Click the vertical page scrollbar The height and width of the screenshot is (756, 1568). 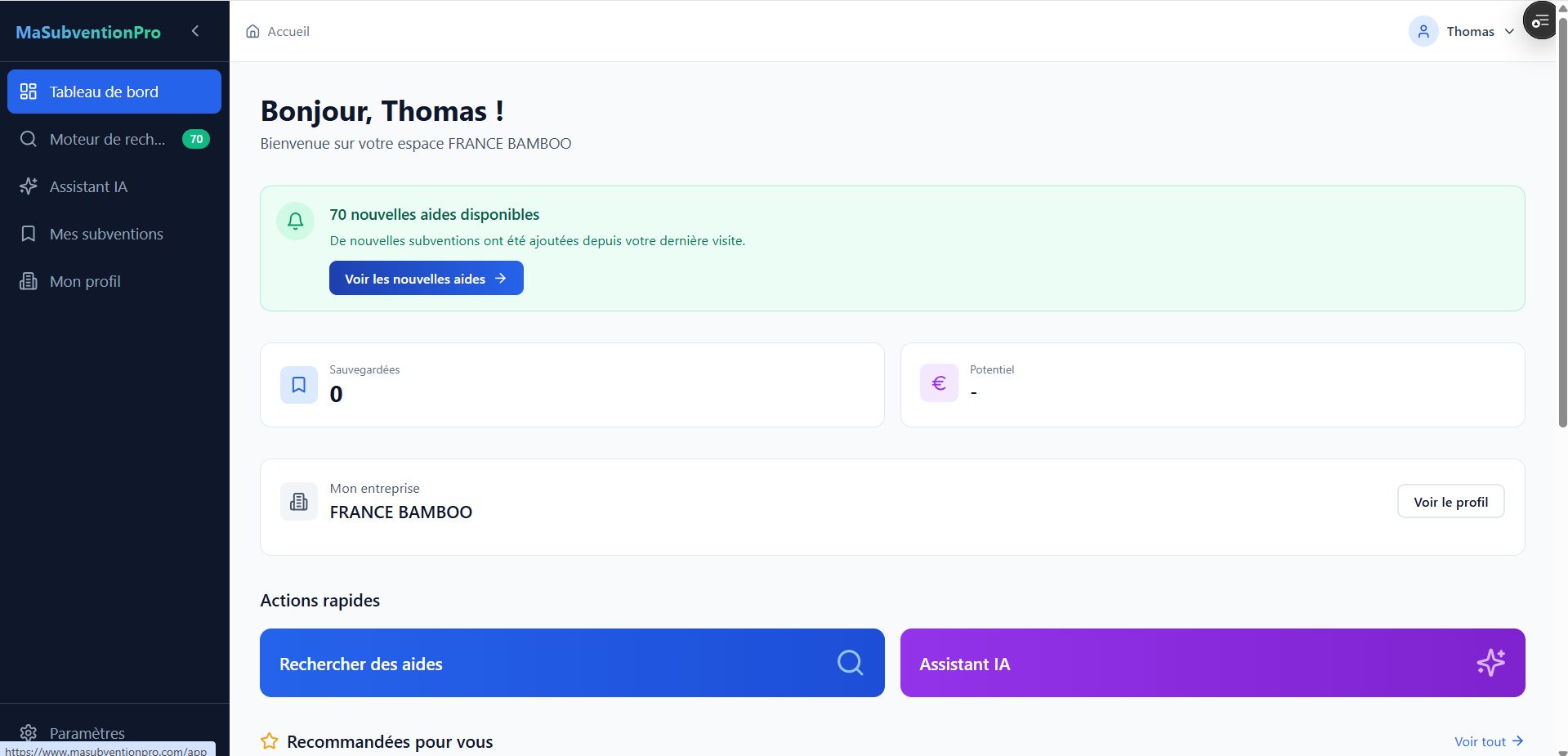pos(1562,221)
